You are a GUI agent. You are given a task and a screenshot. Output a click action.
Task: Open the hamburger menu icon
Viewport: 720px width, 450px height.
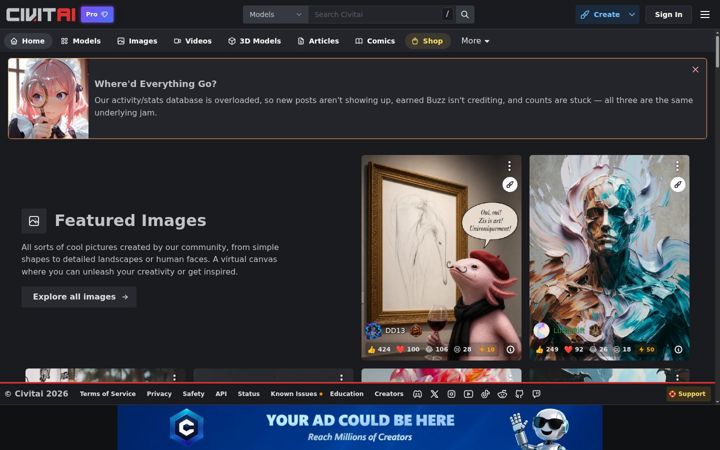[x=705, y=15]
